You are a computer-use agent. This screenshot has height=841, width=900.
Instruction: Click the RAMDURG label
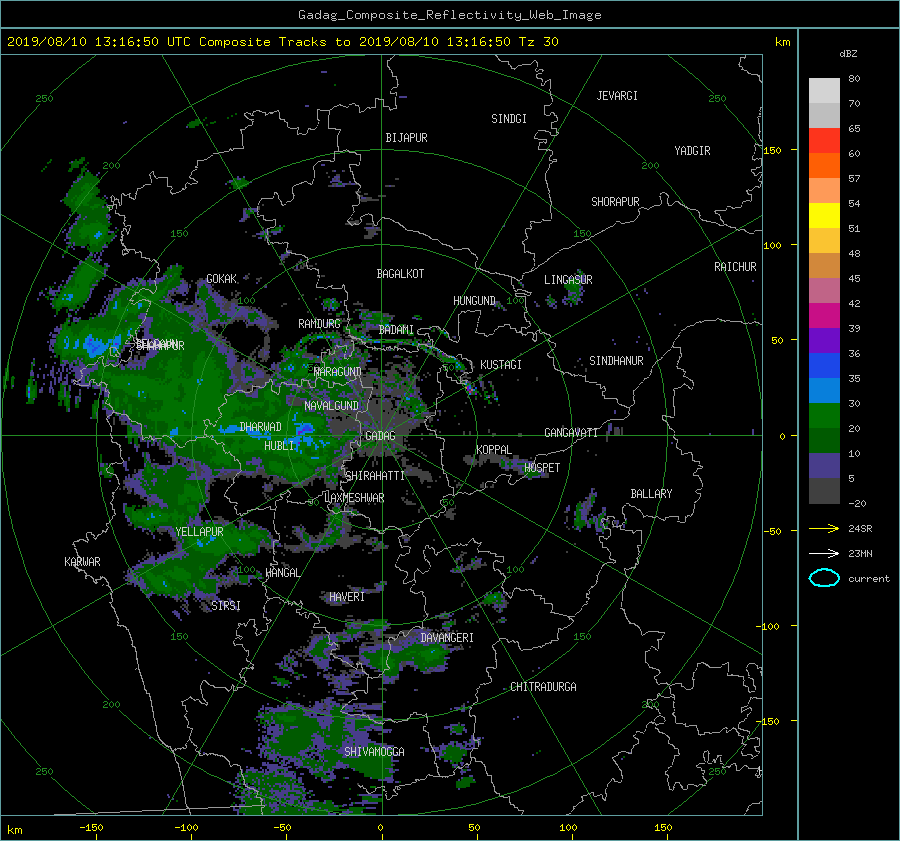click(319, 324)
